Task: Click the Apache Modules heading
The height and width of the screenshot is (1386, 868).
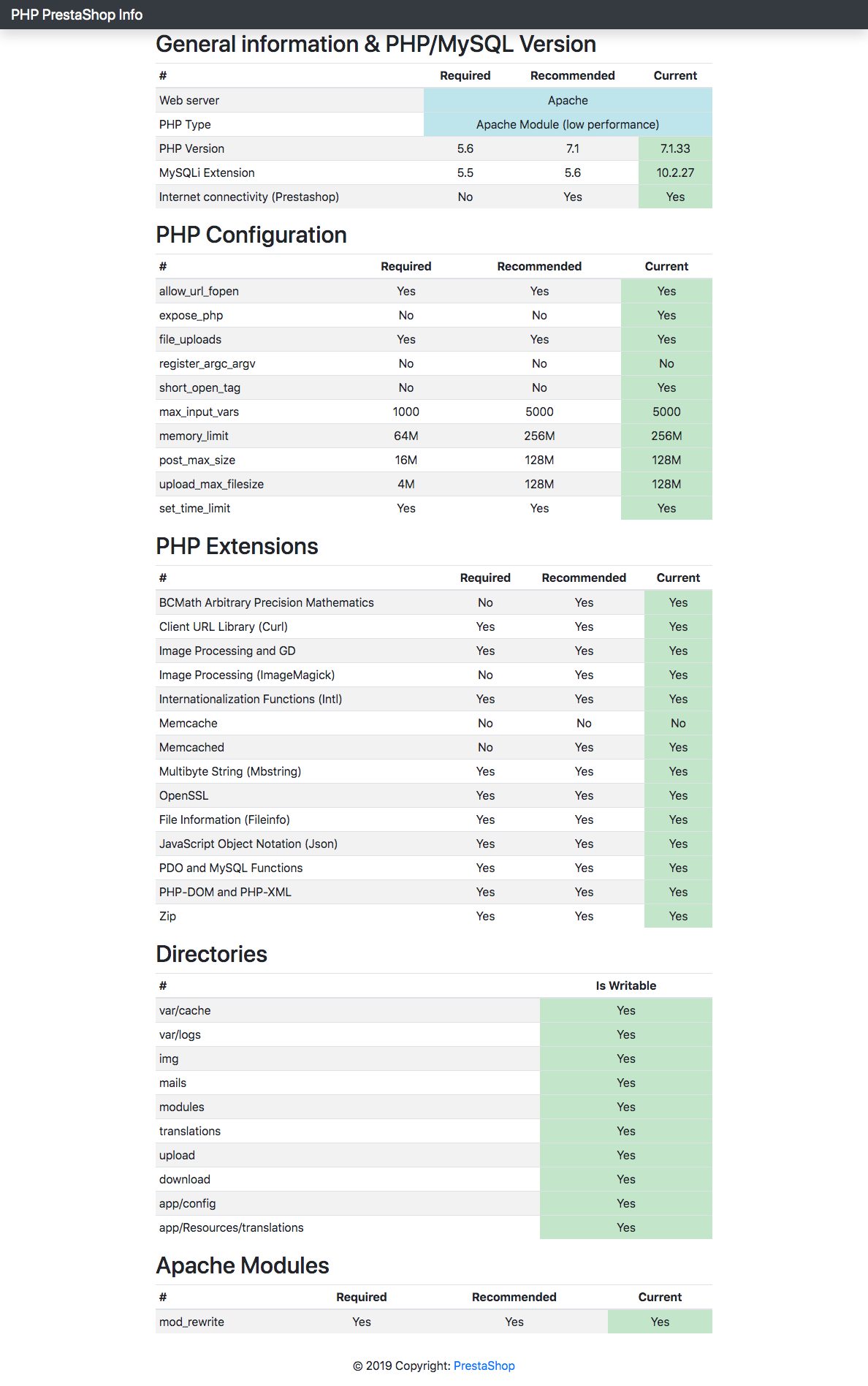Action: [x=243, y=1266]
